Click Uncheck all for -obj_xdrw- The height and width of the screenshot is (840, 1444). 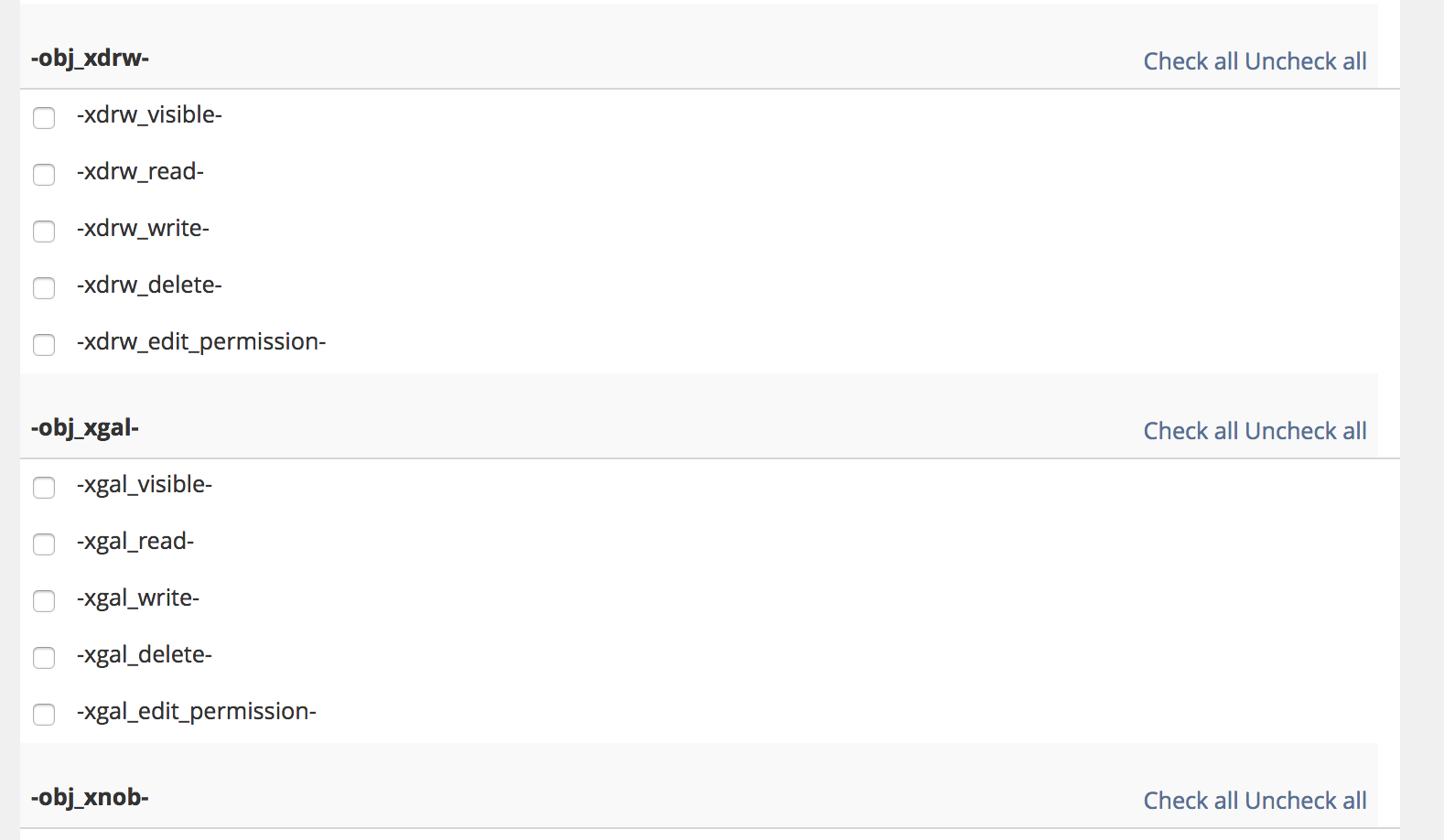coord(1306,61)
